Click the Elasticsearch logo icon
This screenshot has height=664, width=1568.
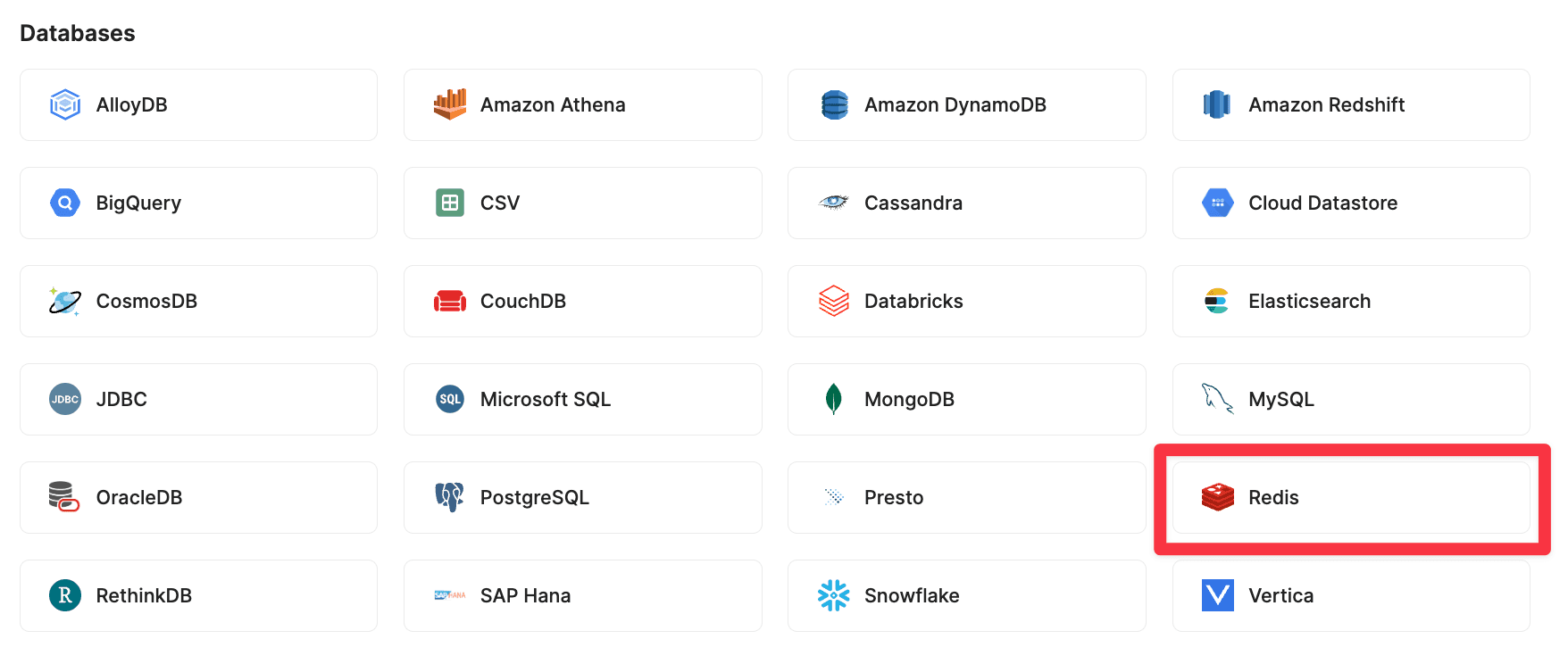(x=1217, y=301)
